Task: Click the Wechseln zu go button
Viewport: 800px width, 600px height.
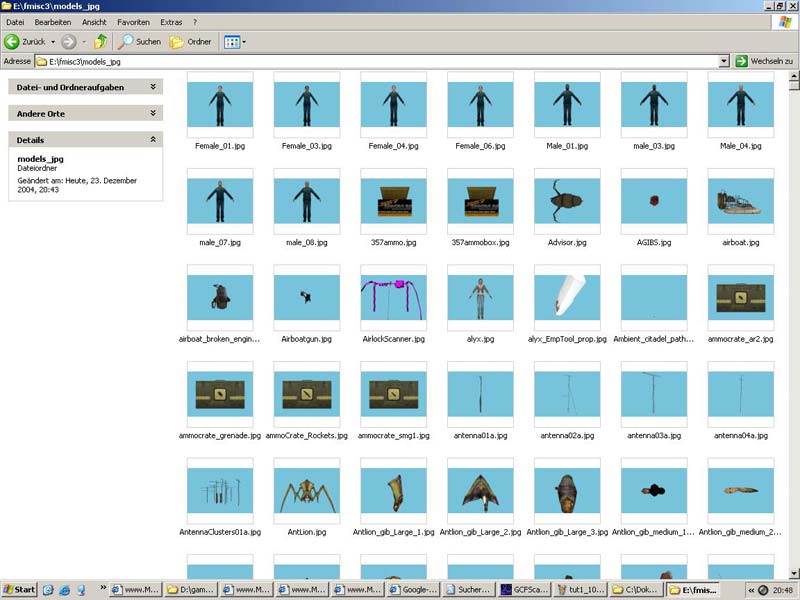Action: 765,61
